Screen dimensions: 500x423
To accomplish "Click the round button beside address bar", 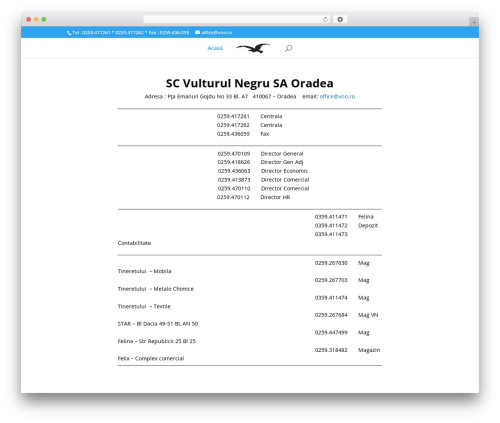I will coord(340,20).
